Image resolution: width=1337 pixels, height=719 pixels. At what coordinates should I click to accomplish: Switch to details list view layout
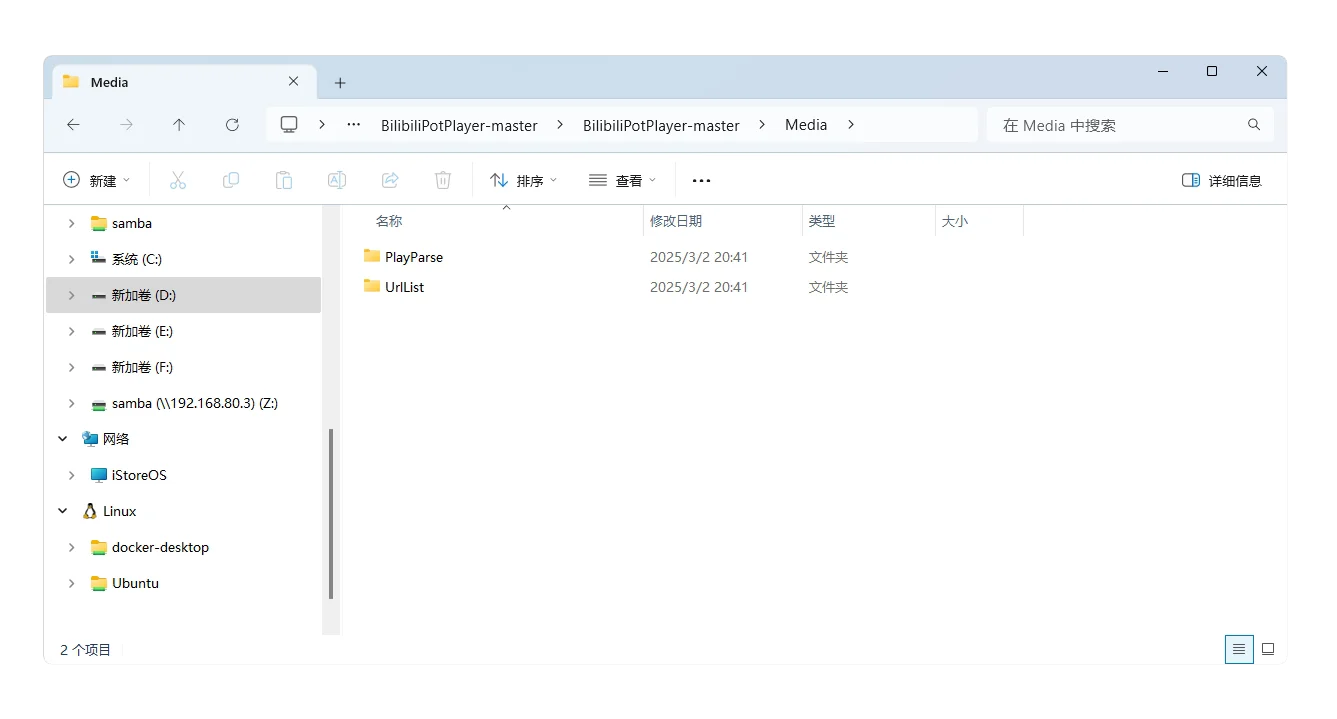point(1239,649)
